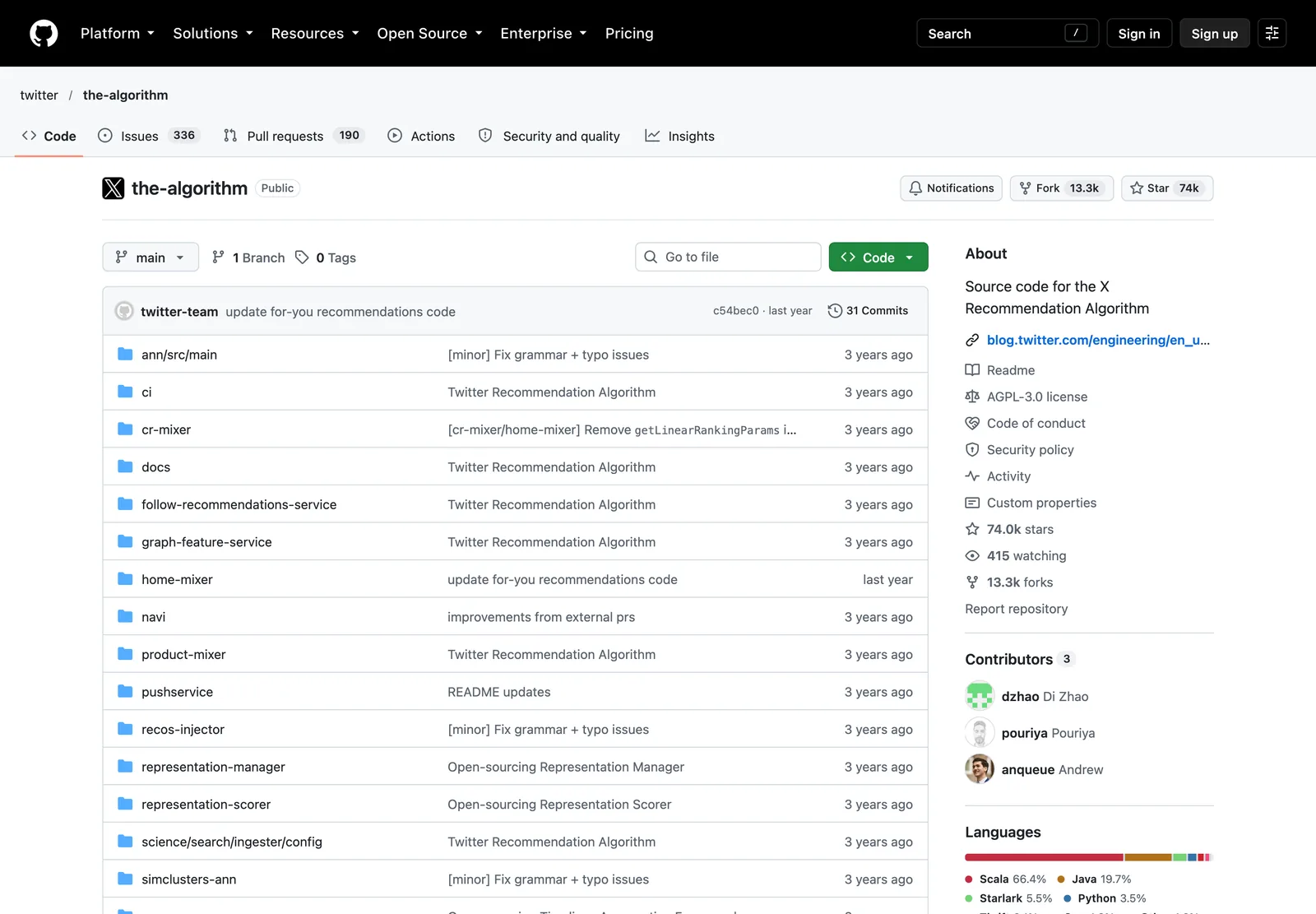Viewport: 1316px width, 914px height.
Task: Star the repository
Action: 1166,188
